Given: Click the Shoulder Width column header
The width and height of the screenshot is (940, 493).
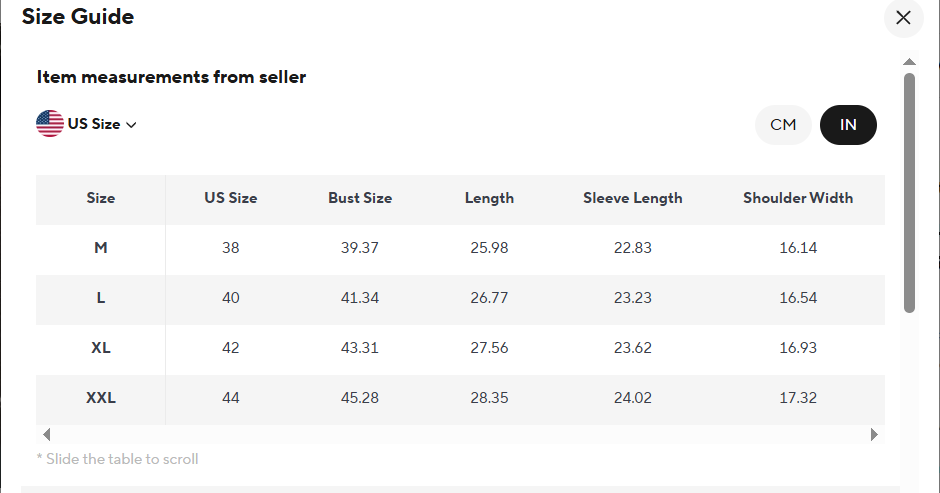Looking at the screenshot, I should pyautogui.click(x=798, y=198).
